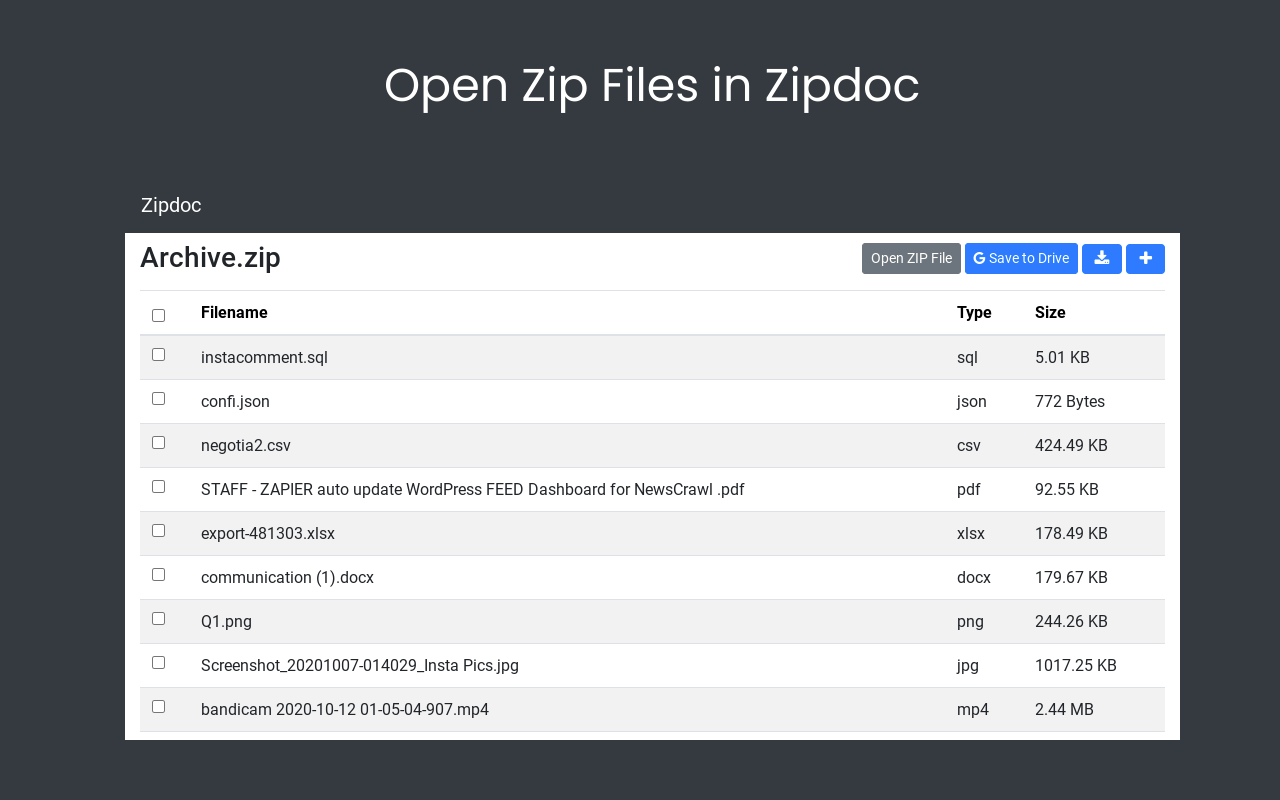1280x800 pixels.
Task: Open instacomment.sql filename
Action: 264,357
